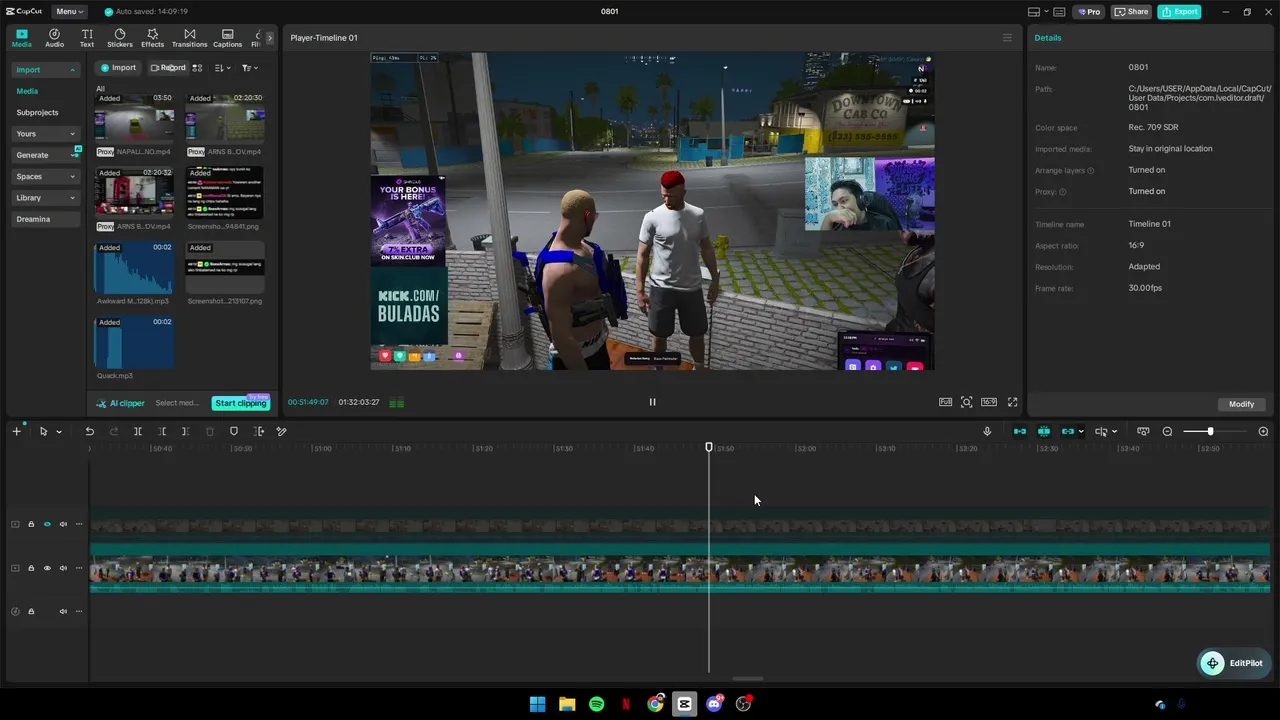
Task: Open the Stickers panel
Action: coord(120,38)
